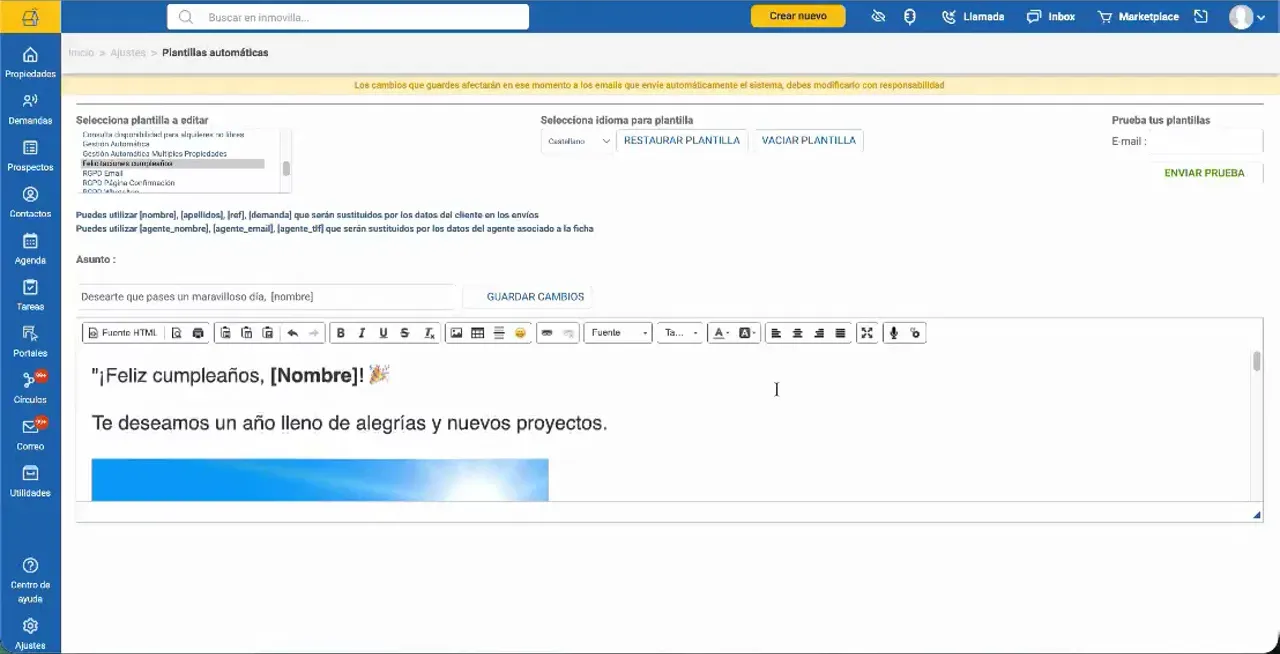1280x654 pixels.
Task: Open the Tamaño font size dropdown
Action: (681, 333)
